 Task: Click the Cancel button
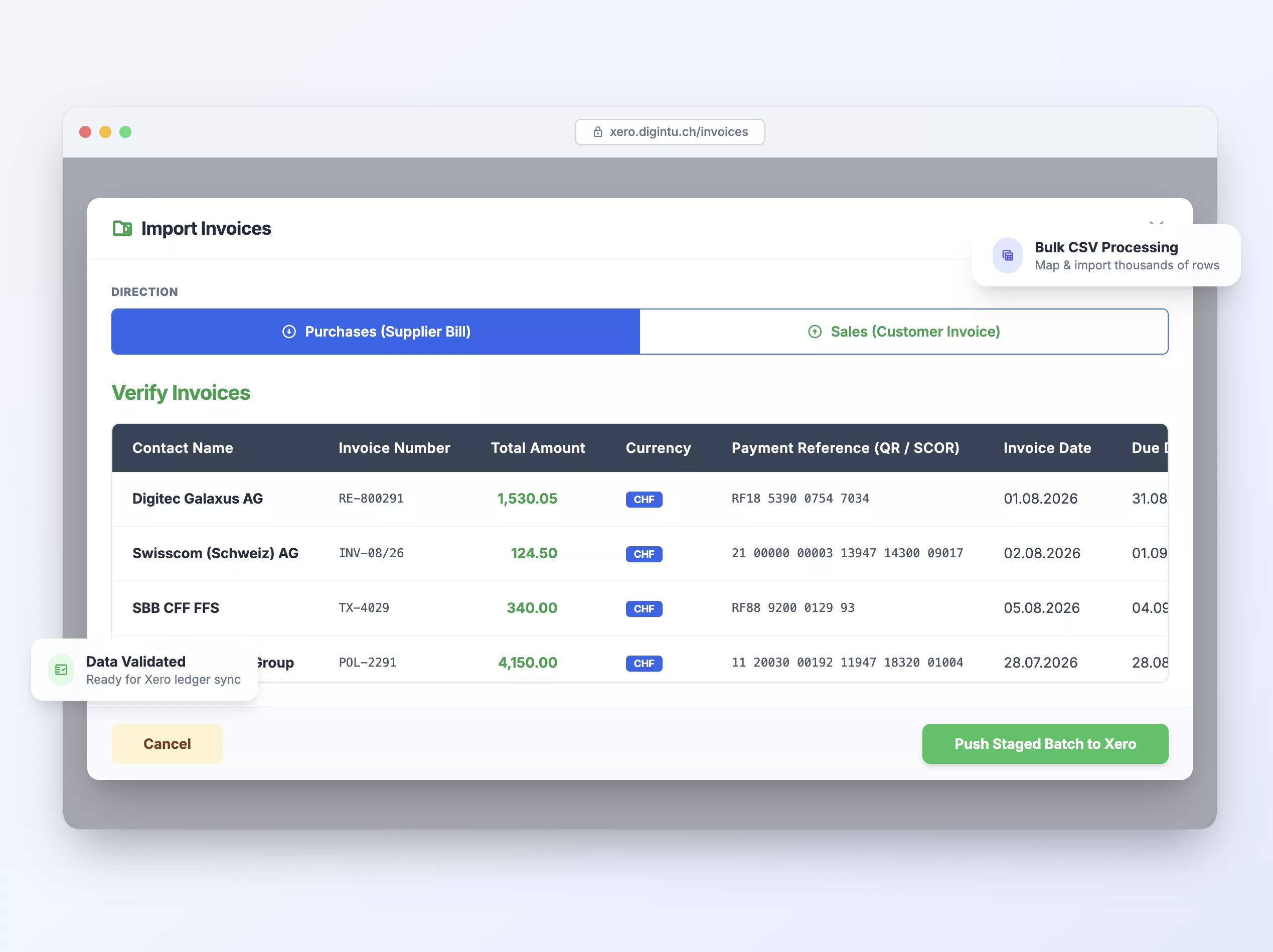(x=167, y=744)
